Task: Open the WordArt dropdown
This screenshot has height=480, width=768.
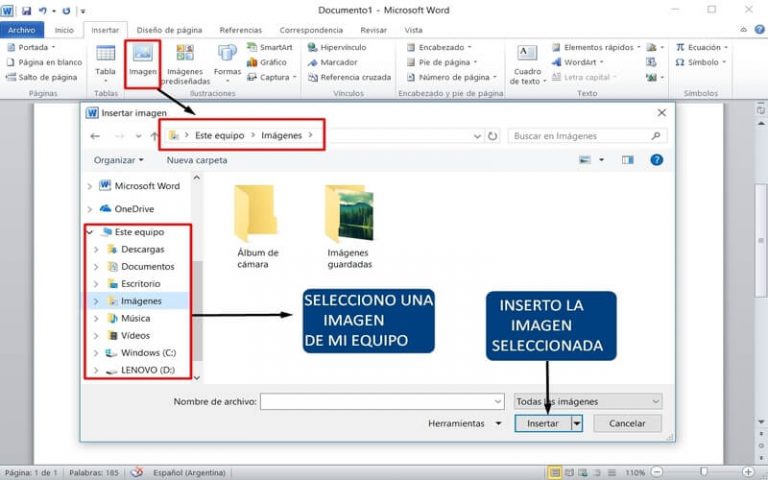Action: [578, 62]
